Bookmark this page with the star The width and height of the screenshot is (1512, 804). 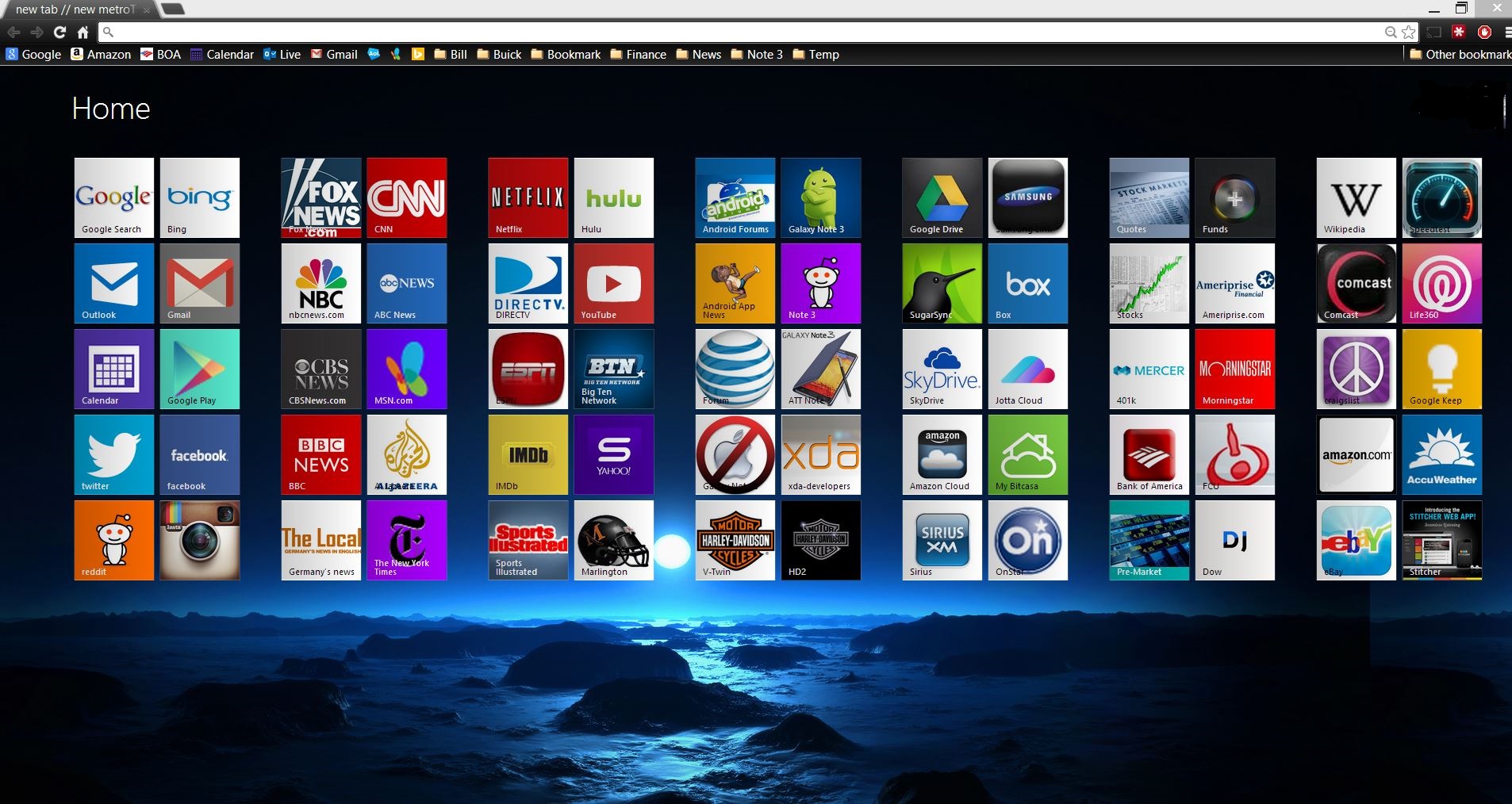click(x=1408, y=32)
